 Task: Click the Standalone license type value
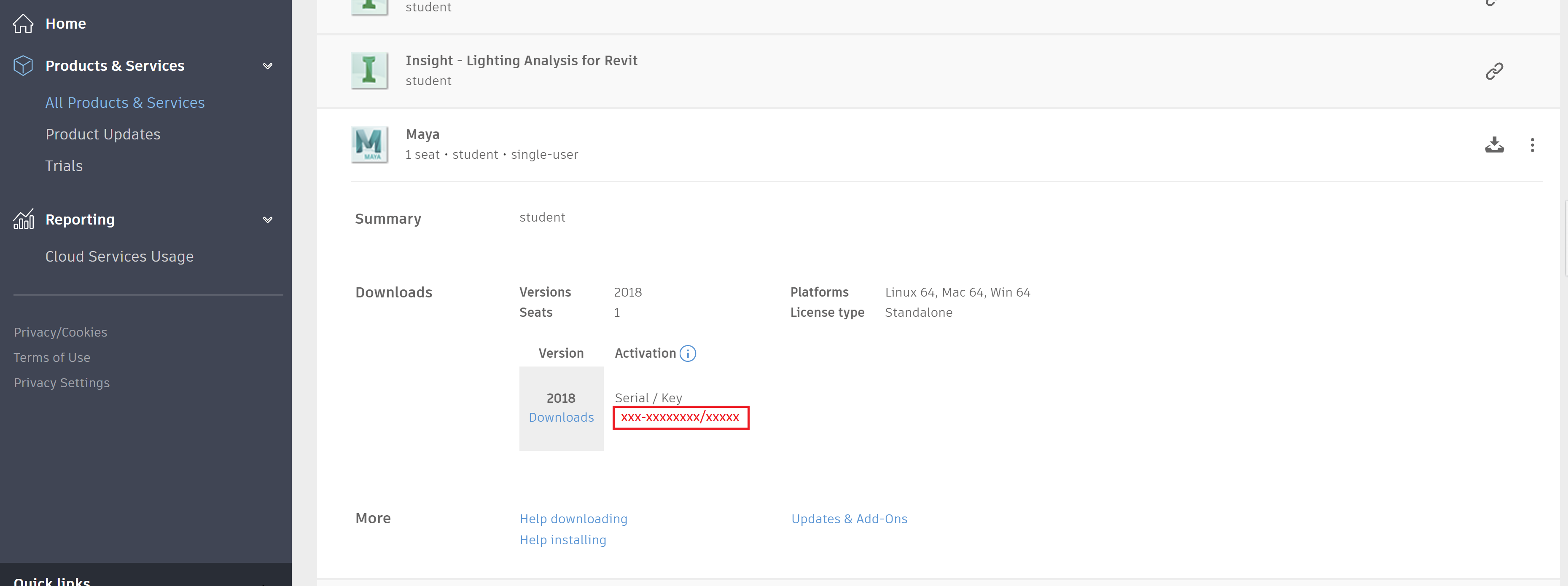click(x=919, y=313)
